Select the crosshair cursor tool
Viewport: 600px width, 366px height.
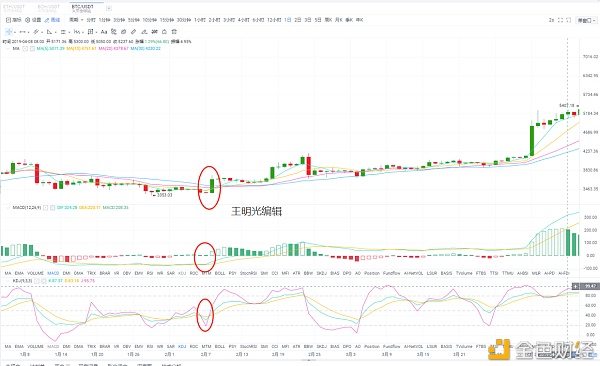coord(9,32)
